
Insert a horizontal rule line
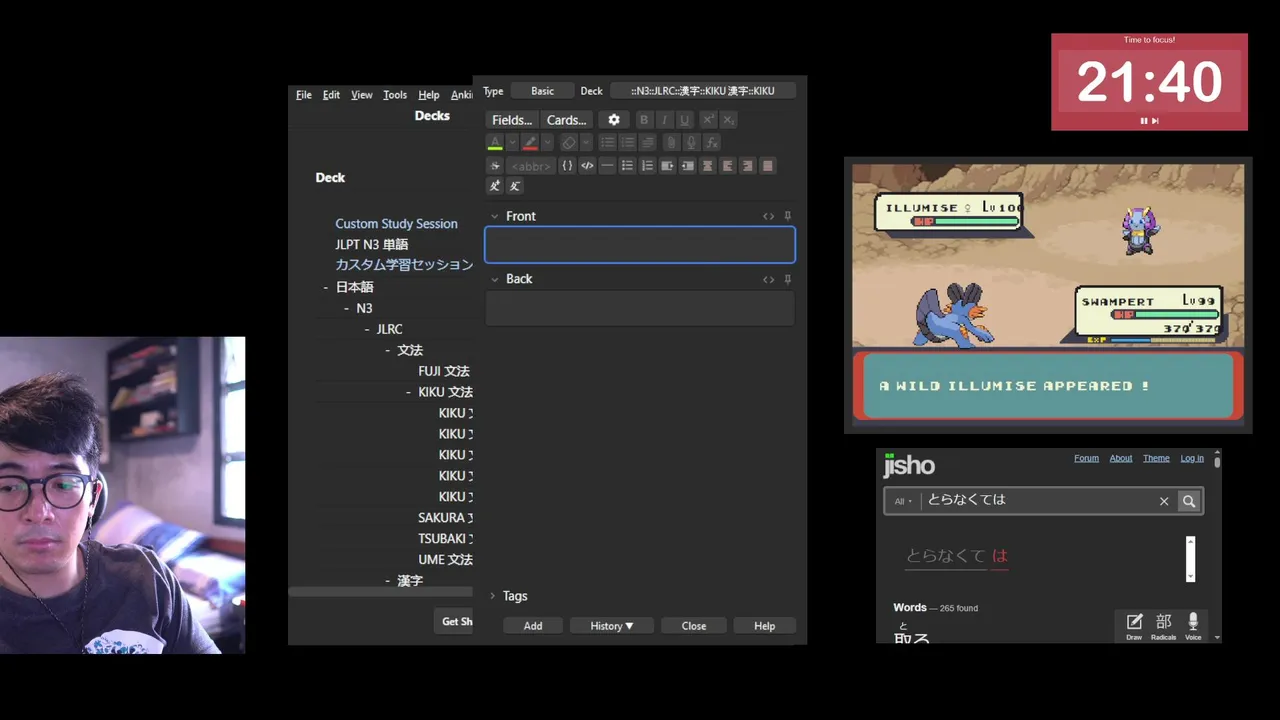click(607, 166)
